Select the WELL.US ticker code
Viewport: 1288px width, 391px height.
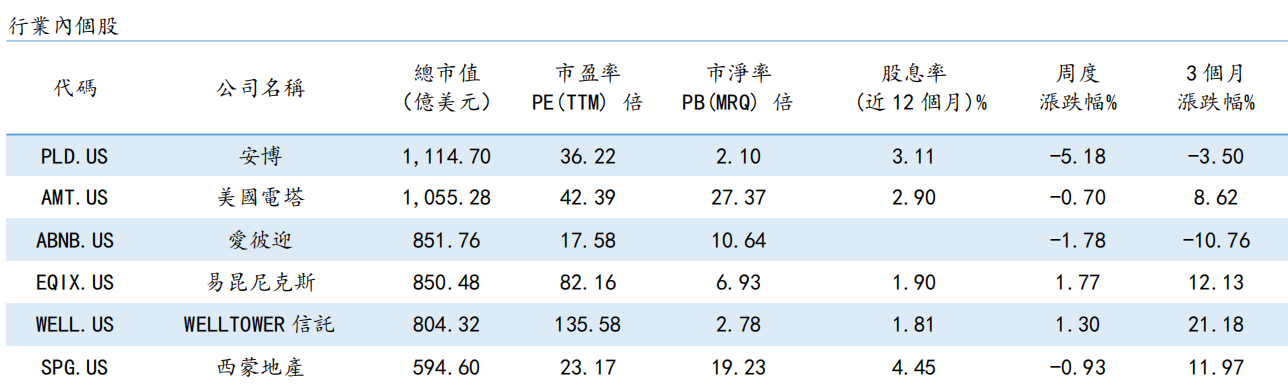click(75, 325)
